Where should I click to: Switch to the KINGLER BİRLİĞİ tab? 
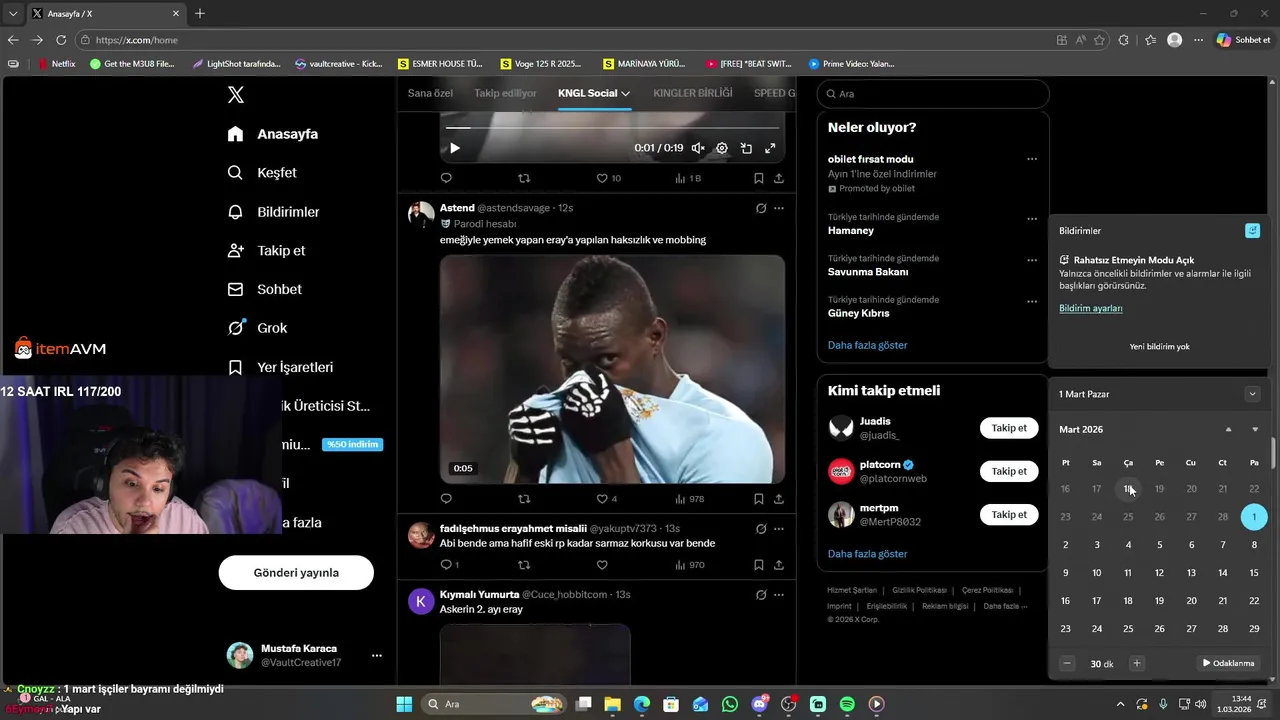693,93
